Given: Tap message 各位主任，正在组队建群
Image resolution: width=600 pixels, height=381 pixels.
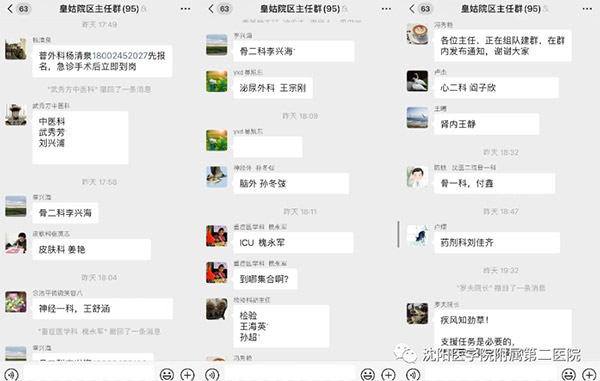Looking at the screenshot, I should click(503, 46).
